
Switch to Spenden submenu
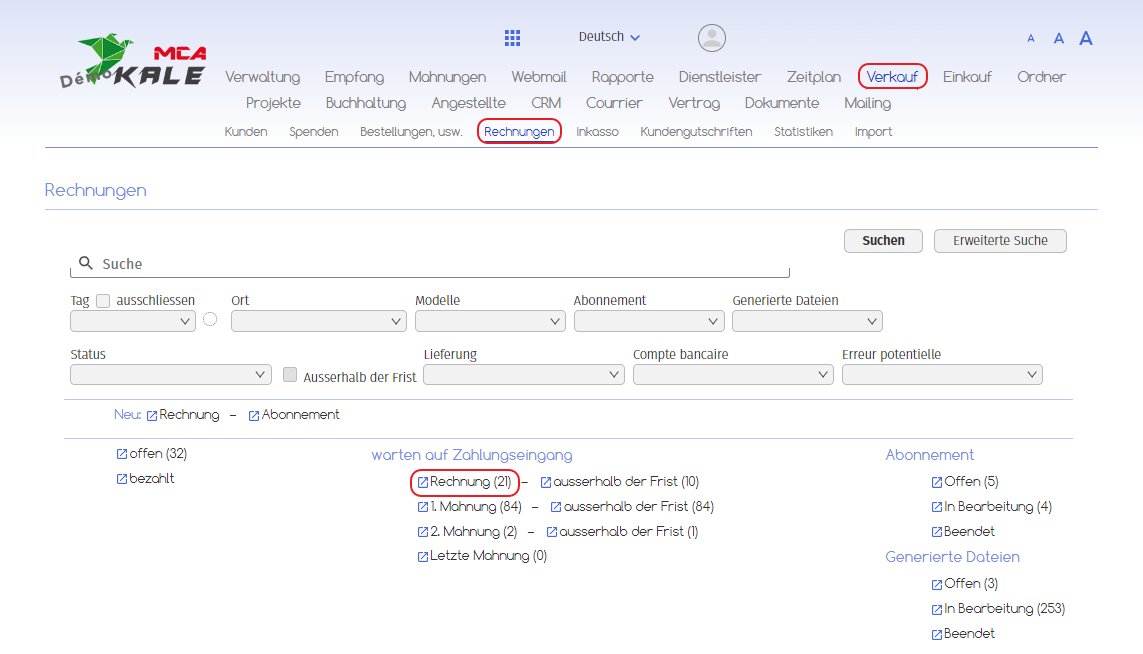tap(313, 132)
